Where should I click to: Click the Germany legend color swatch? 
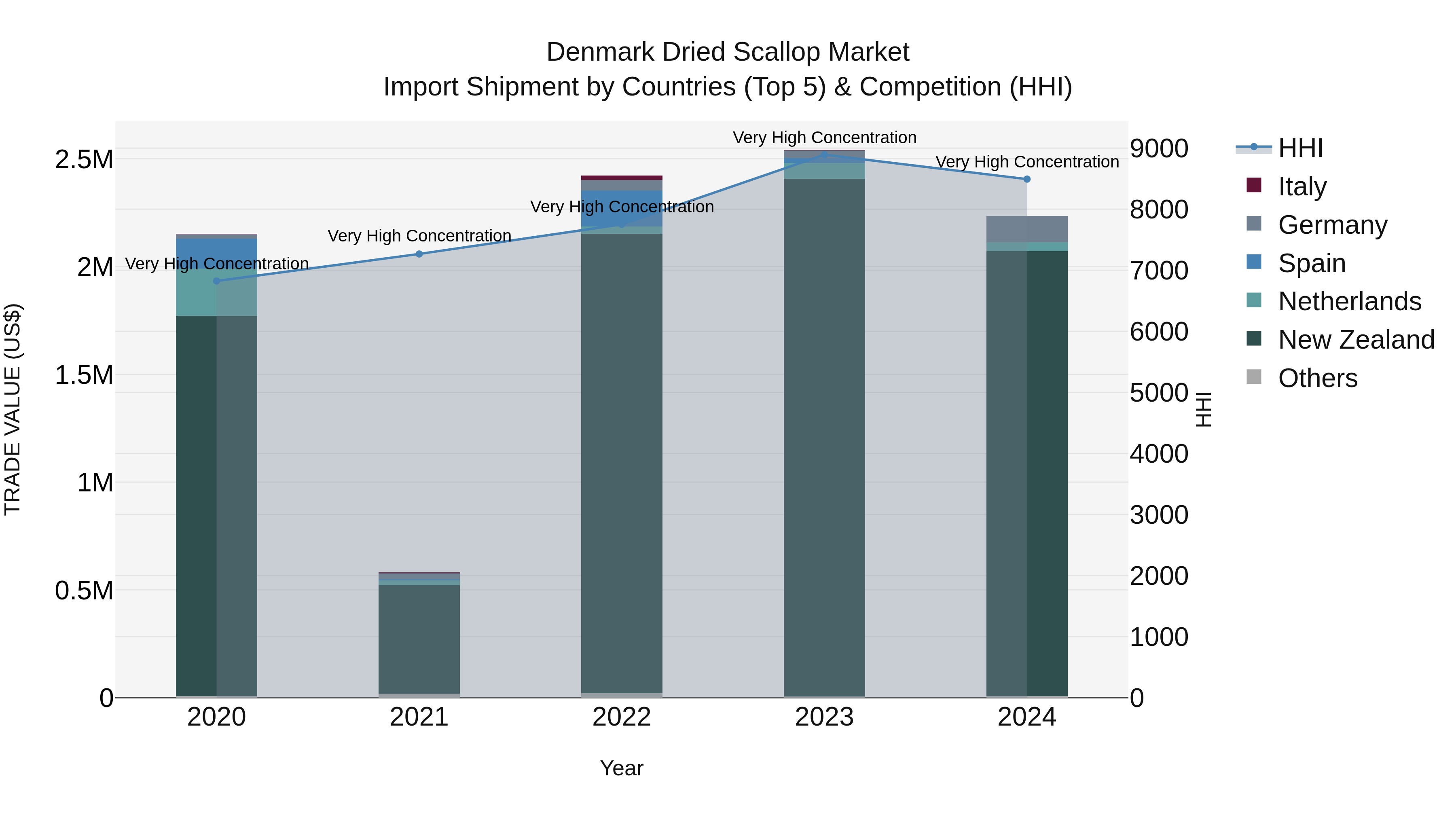[x=1254, y=223]
